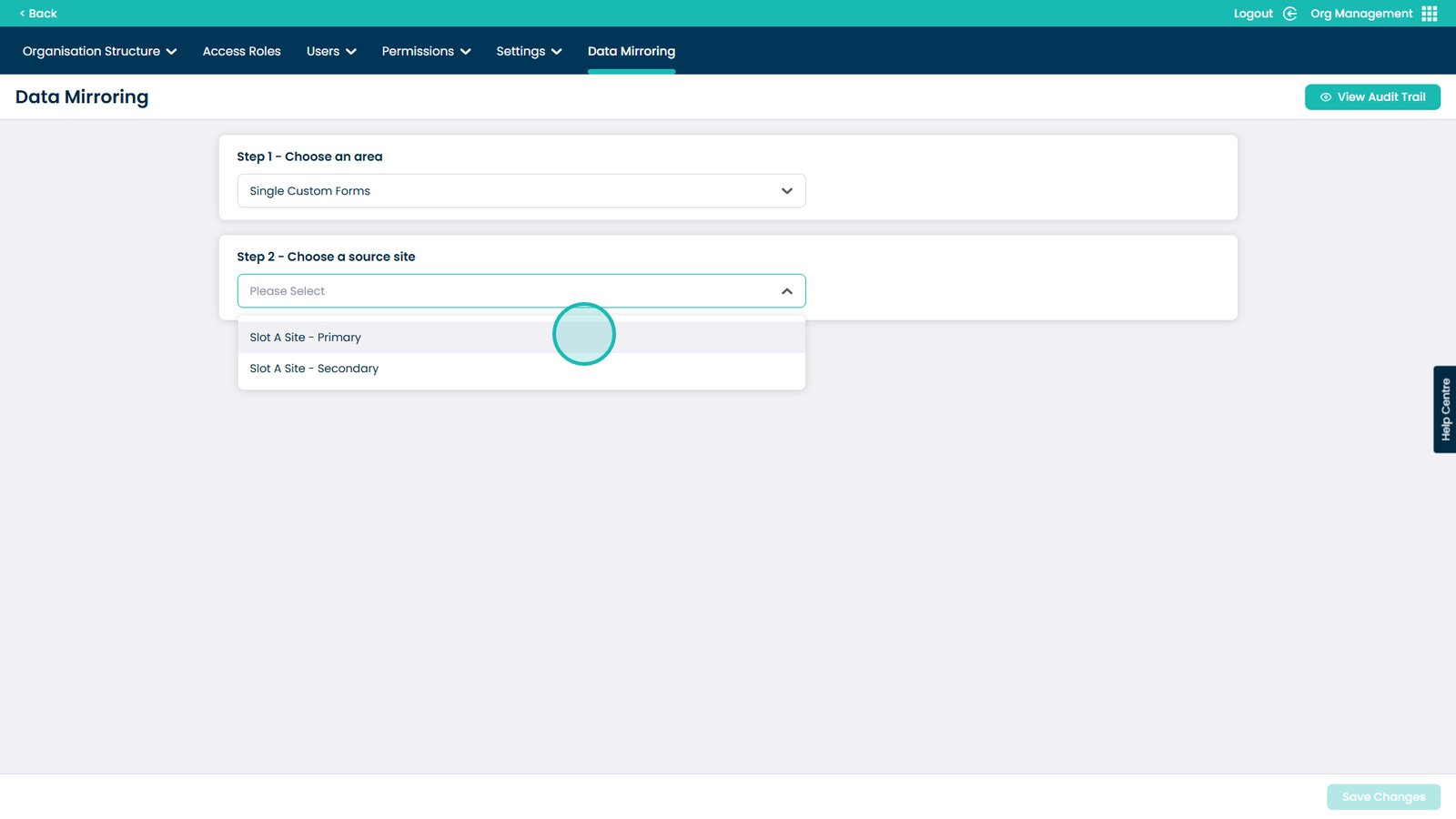This screenshot has width=1456, height=819.
Task: Go to the Access Roles tab
Action: click(241, 51)
